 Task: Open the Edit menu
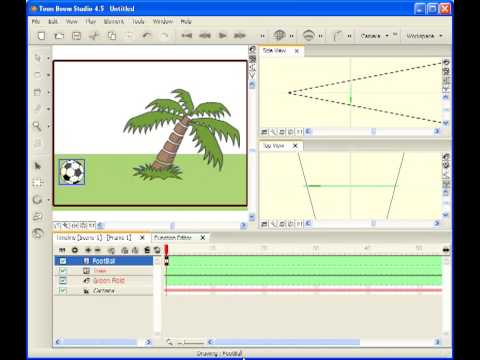tap(53, 21)
